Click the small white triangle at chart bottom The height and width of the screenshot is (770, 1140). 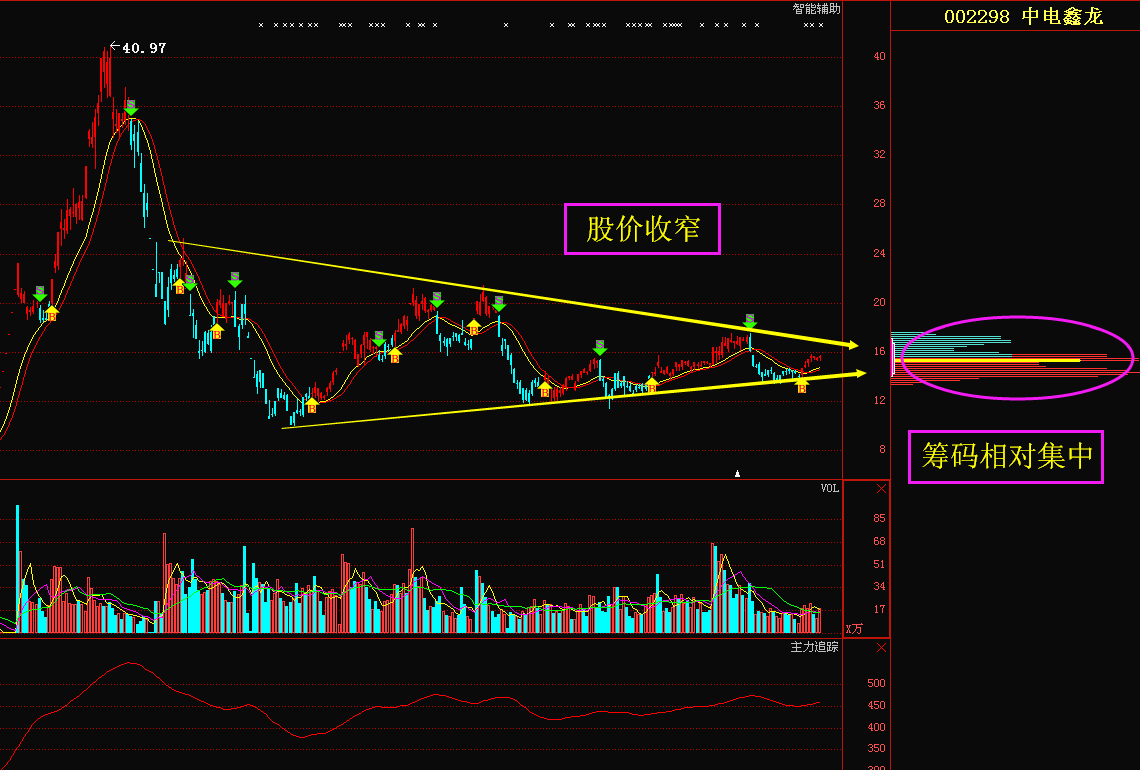[738, 473]
